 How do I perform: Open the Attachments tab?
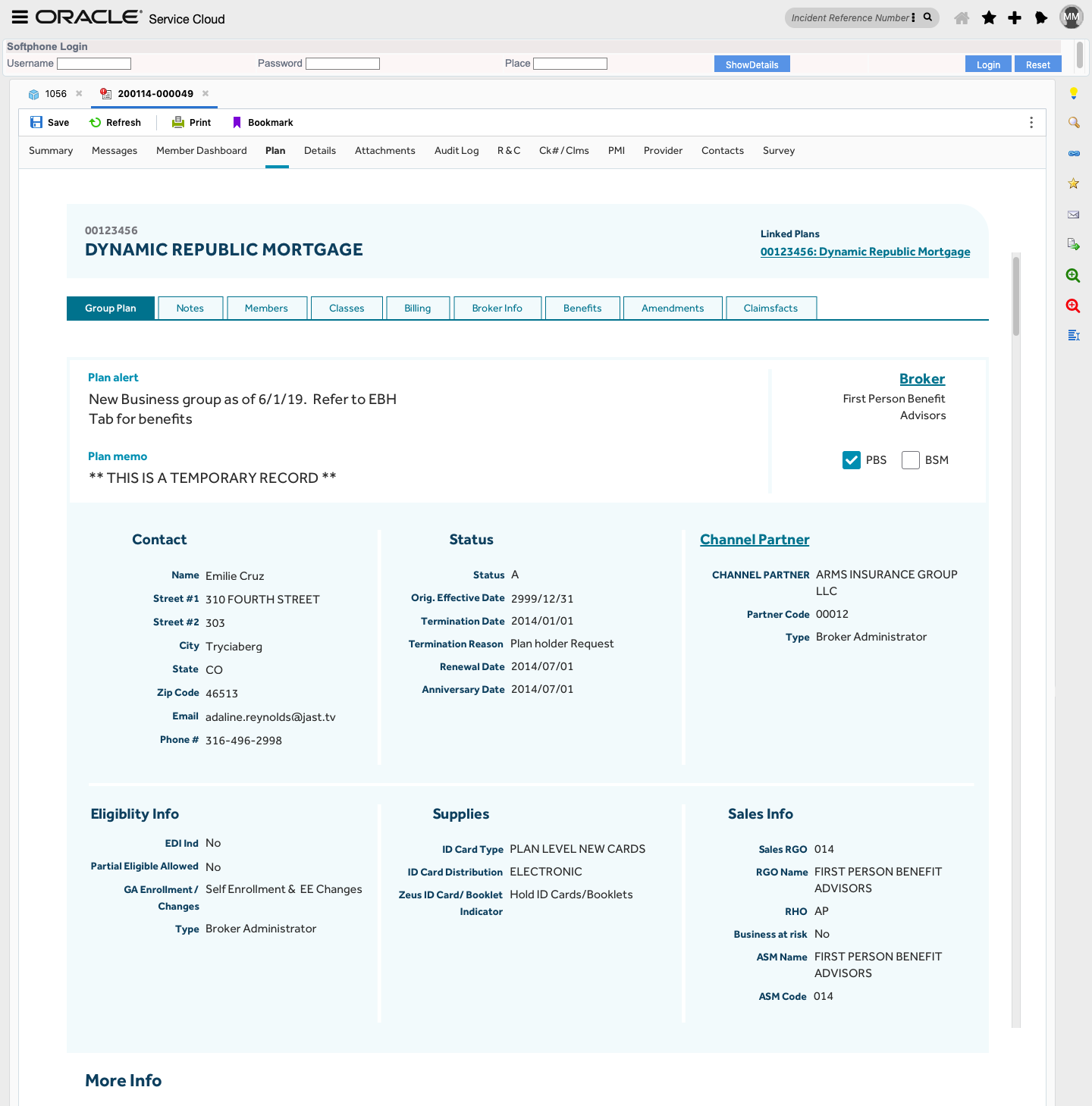(x=385, y=151)
